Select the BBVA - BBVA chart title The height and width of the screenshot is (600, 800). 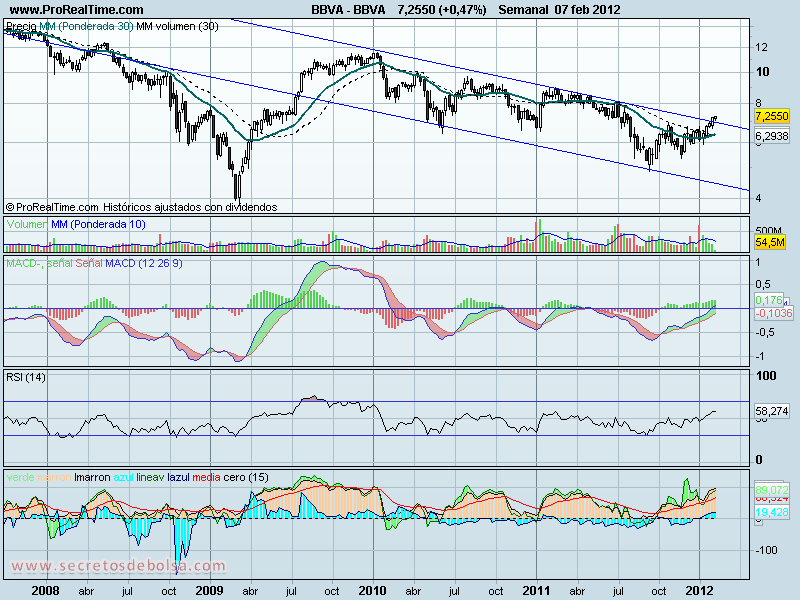tap(348, 10)
